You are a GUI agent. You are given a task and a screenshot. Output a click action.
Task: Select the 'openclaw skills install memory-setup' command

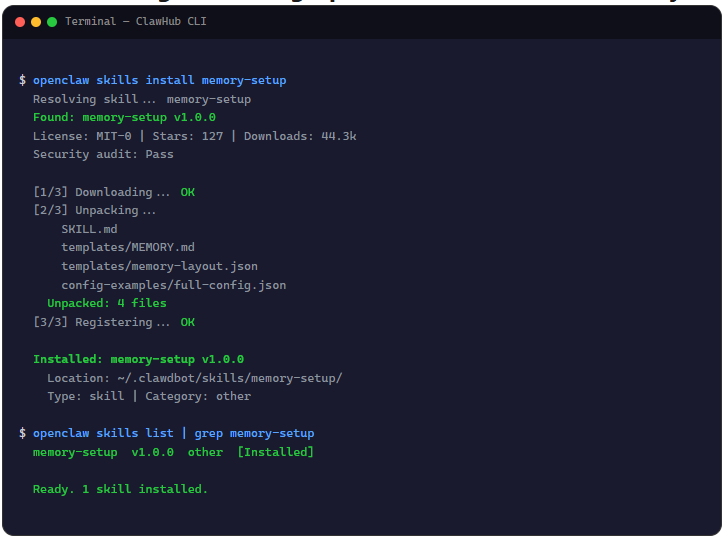pyautogui.click(x=159, y=80)
